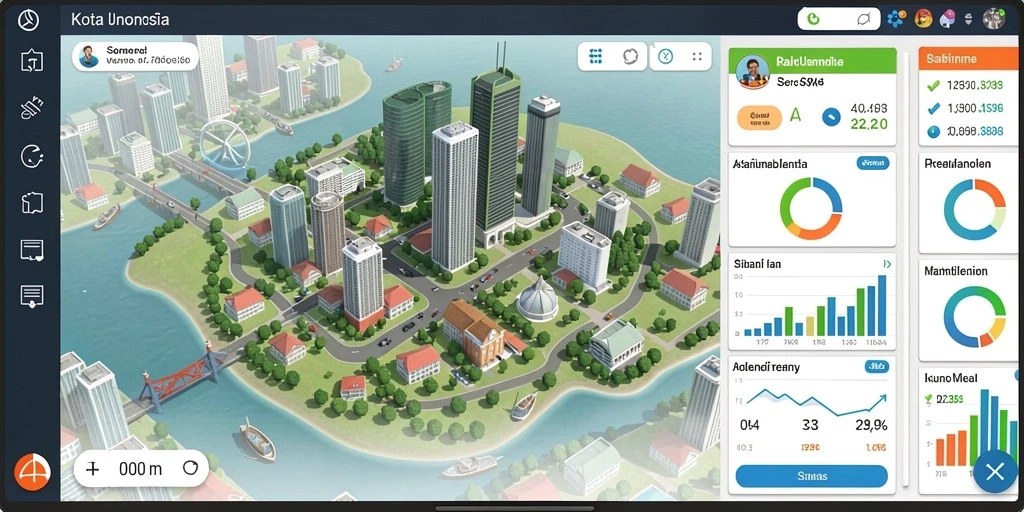Image resolution: width=1024 pixels, height=512 pixels.
Task: Open the building icon in the sidebar
Action: 32,61
